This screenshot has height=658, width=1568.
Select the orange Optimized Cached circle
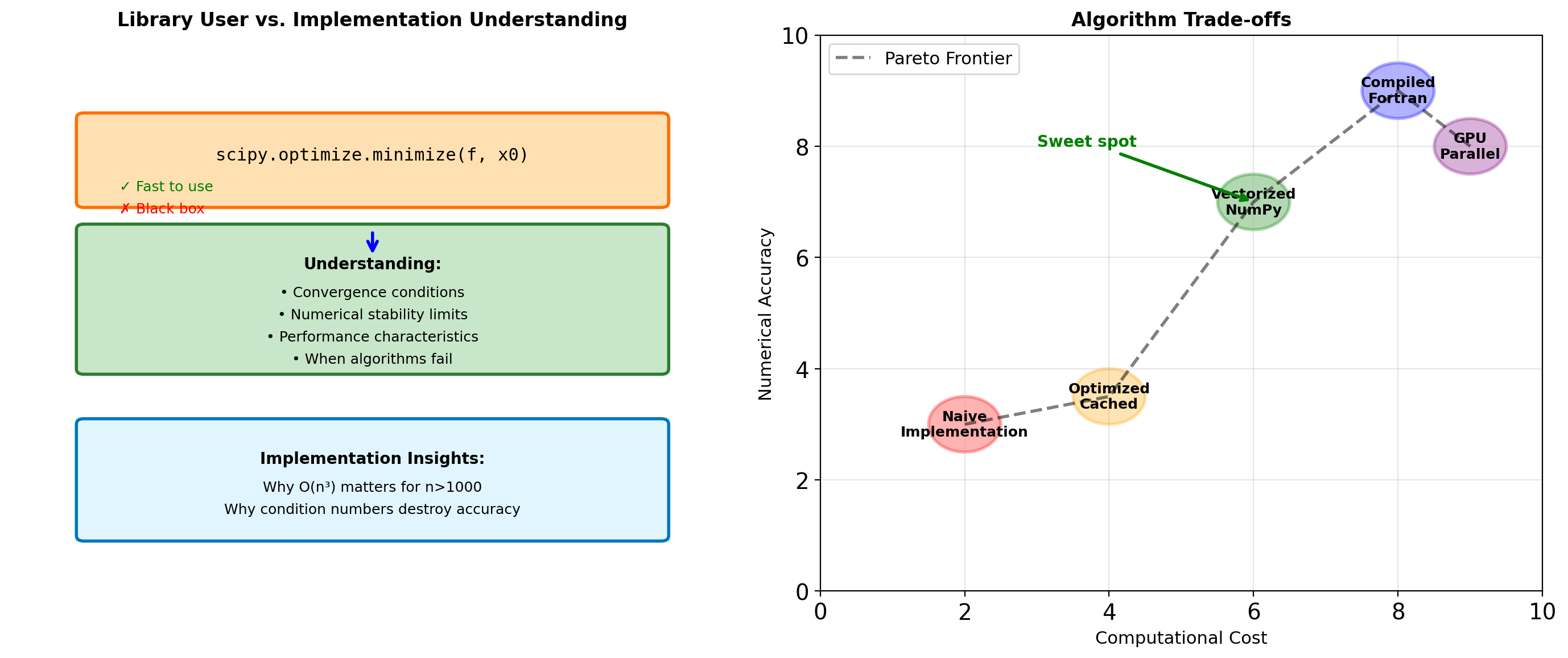[1108, 396]
